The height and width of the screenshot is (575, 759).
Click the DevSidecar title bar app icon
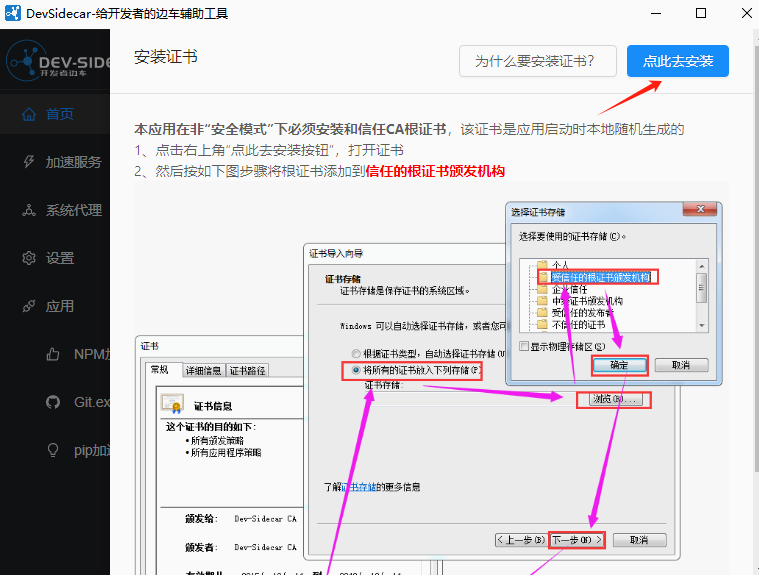point(13,14)
